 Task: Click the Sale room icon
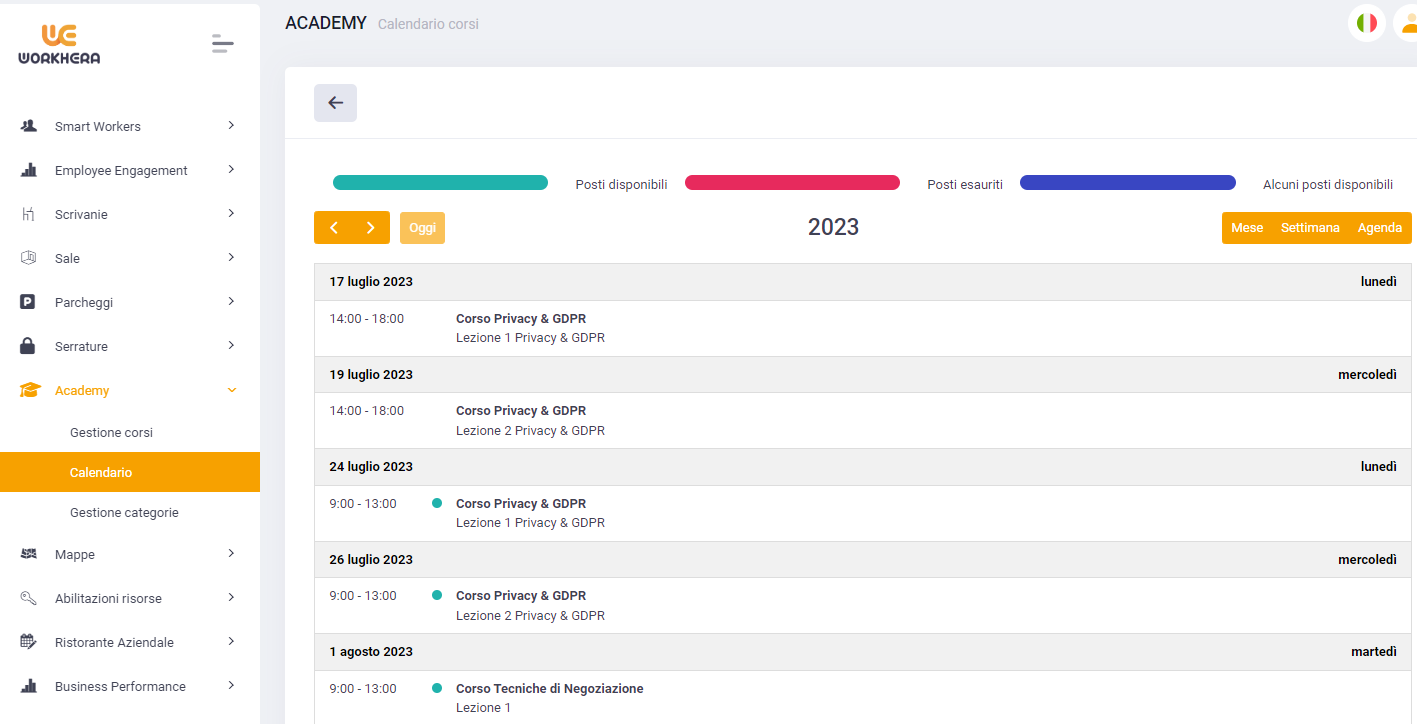(x=29, y=258)
